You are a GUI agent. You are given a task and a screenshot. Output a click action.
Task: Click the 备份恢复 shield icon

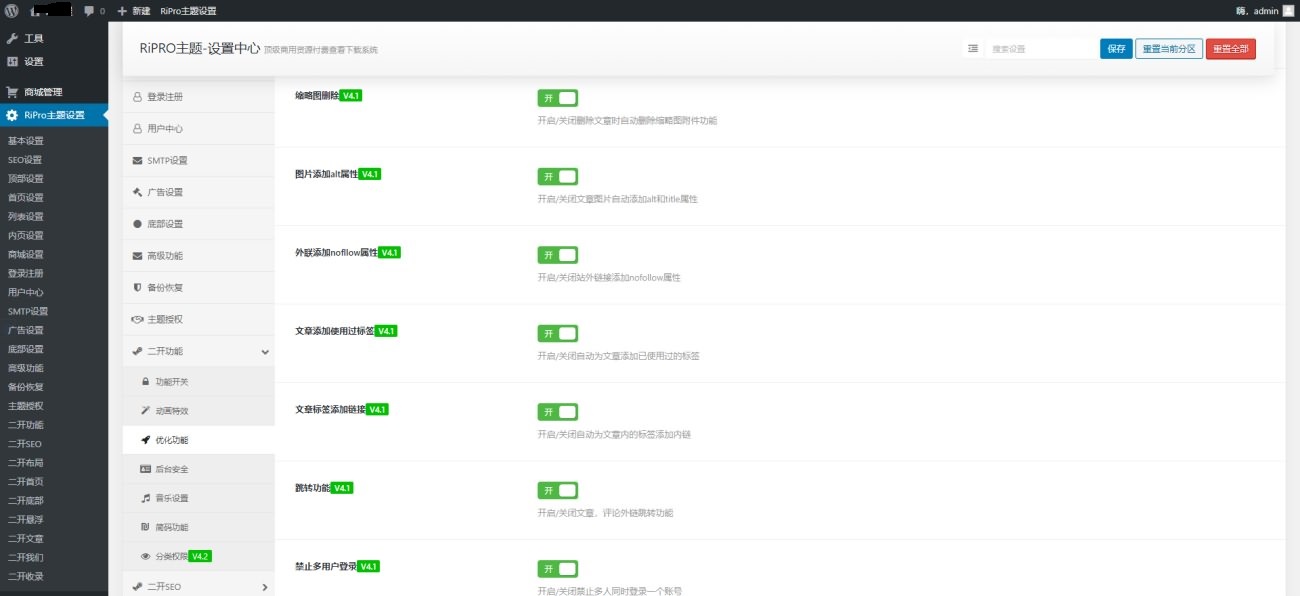tap(138, 287)
